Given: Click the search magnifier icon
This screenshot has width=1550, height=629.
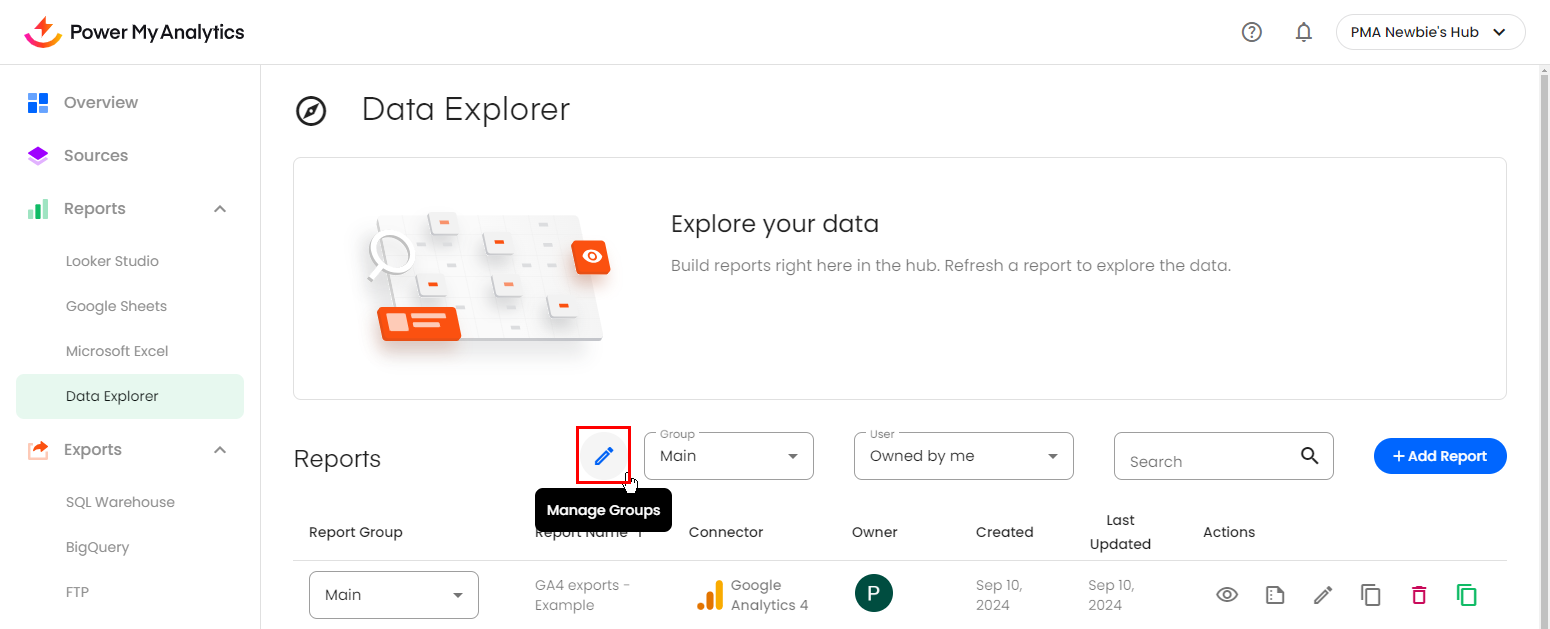Looking at the screenshot, I should coord(1309,456).
